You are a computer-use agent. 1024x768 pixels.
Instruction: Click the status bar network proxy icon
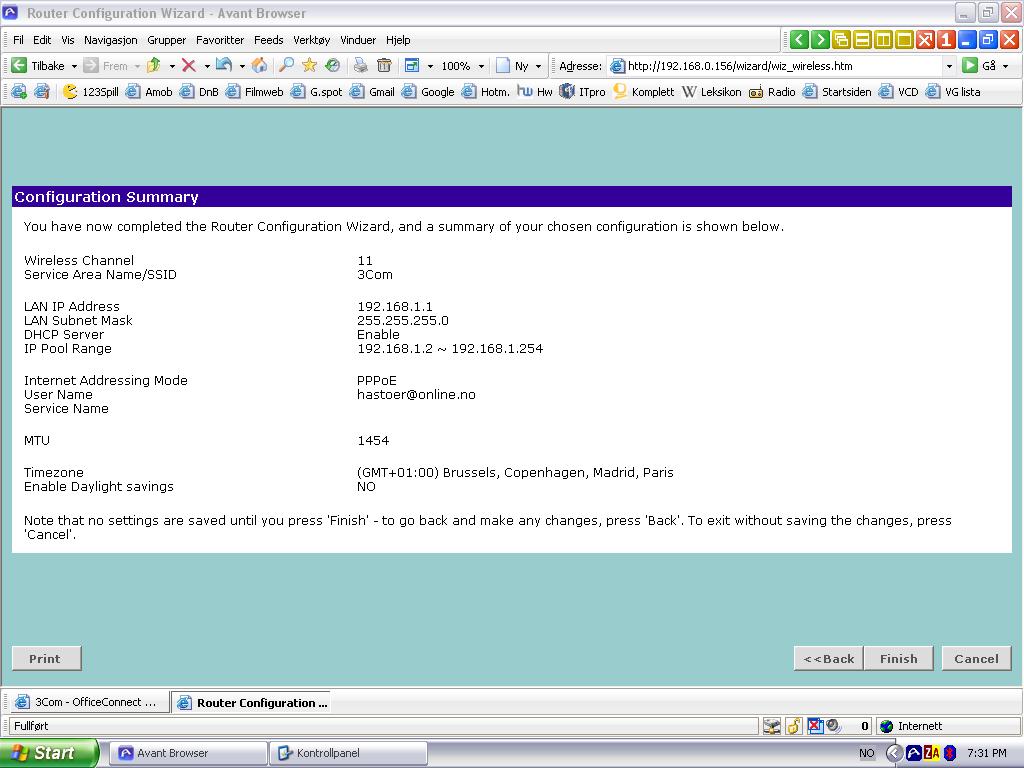pos(771,726)
